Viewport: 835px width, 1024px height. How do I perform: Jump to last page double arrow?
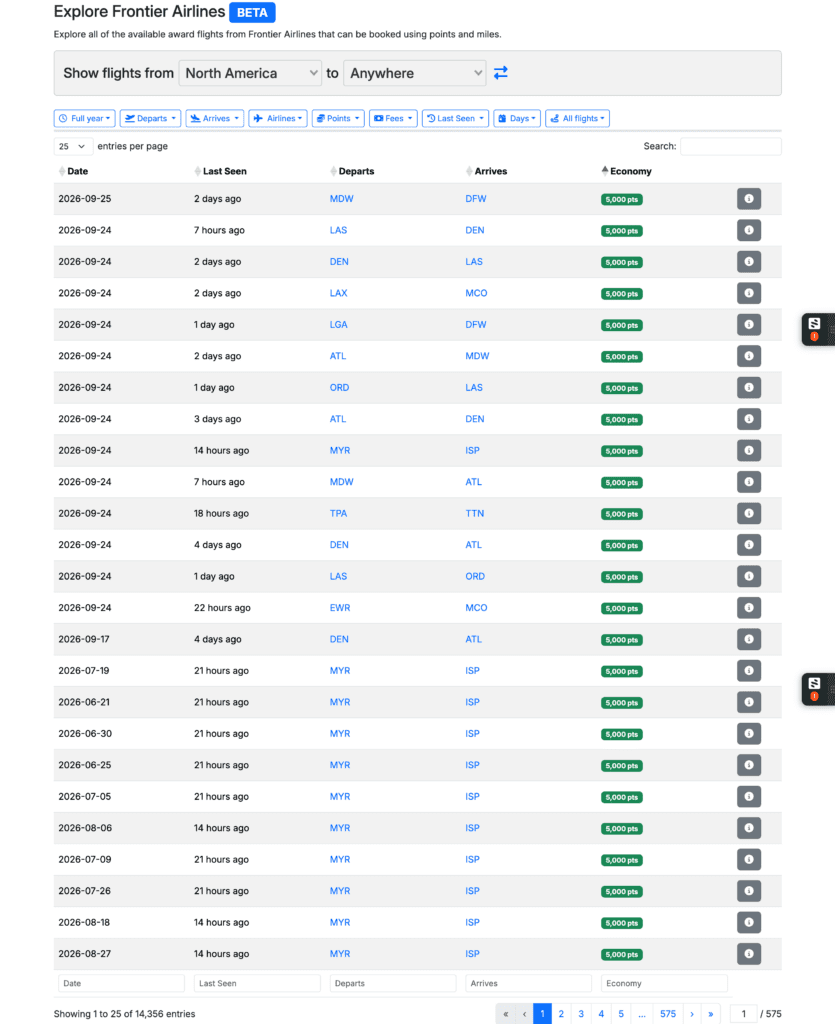711,1014
